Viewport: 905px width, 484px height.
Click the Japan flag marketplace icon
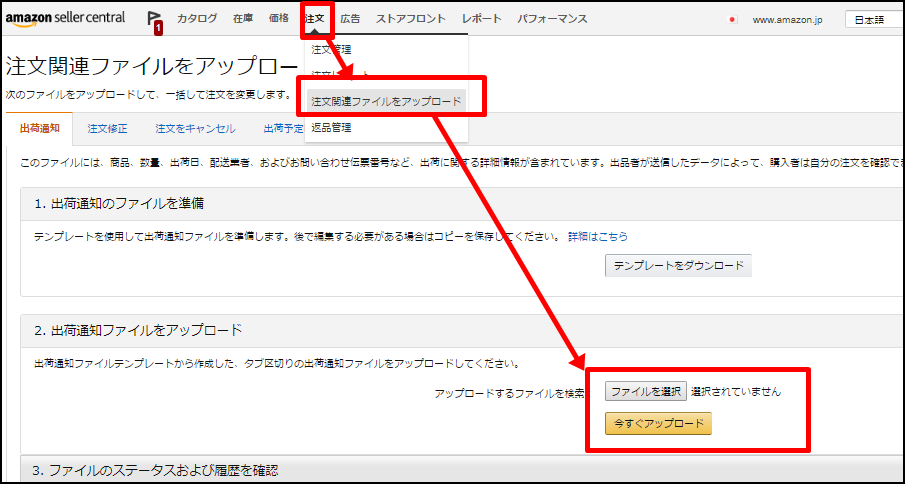pos(732,20)
